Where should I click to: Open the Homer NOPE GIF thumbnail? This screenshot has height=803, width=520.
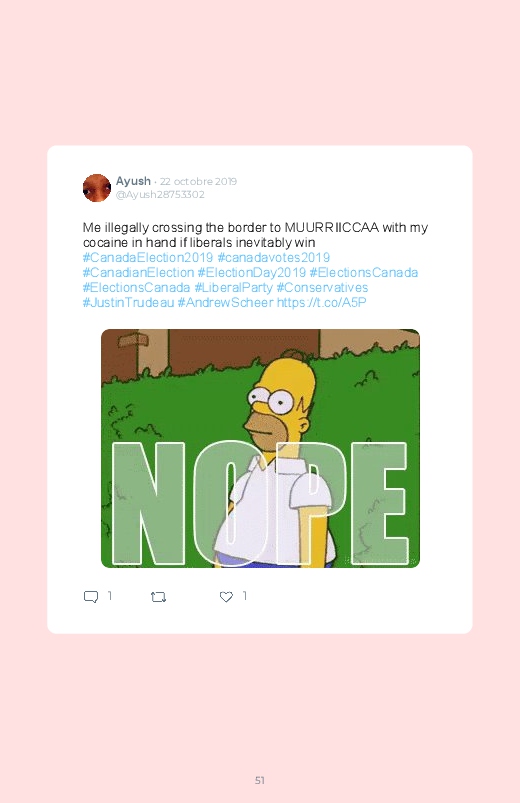[x=260, y=448]
